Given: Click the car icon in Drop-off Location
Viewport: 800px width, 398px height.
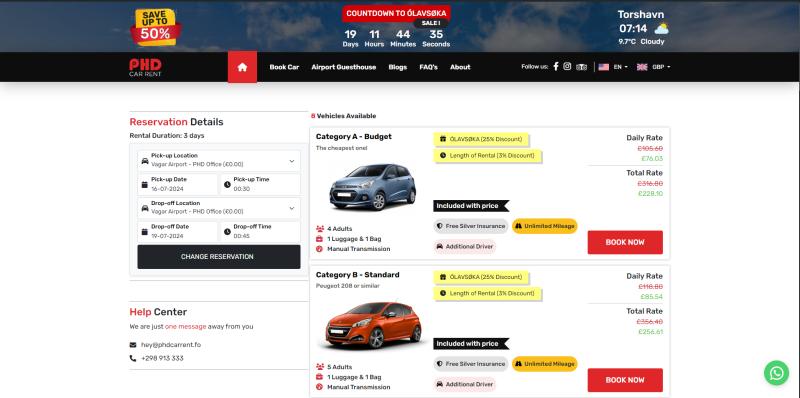Looking at the screenshot, I should pos(145,208).
